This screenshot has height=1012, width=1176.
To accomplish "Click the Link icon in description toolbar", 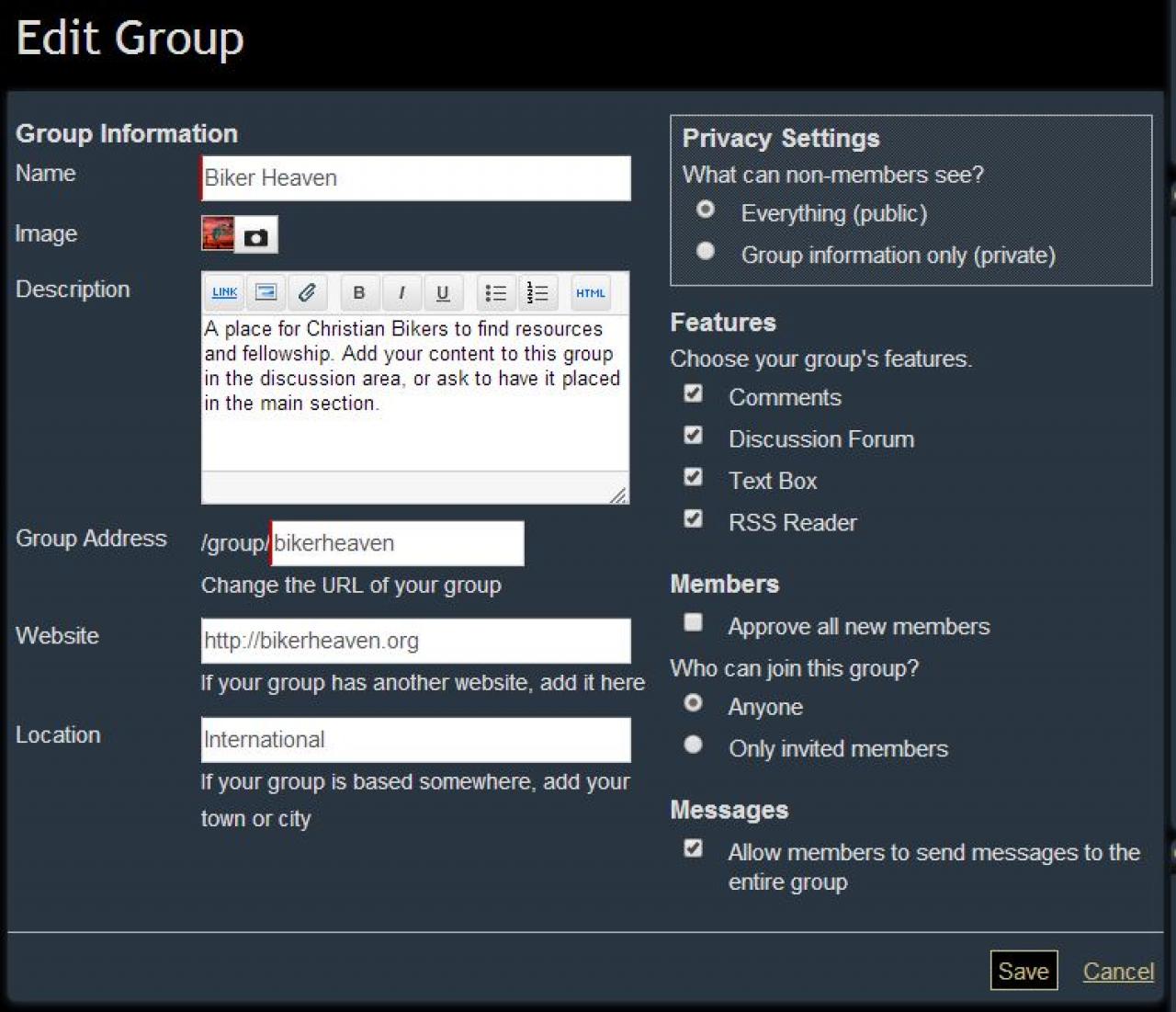I will (x=224, y=292).
